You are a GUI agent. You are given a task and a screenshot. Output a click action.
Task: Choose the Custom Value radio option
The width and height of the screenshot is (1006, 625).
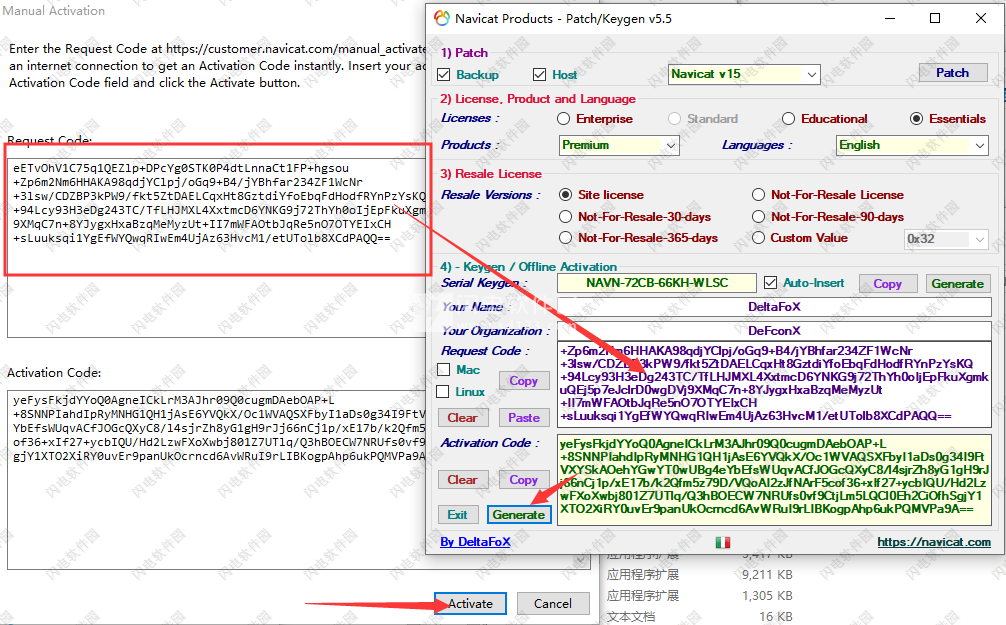(758, 237)
